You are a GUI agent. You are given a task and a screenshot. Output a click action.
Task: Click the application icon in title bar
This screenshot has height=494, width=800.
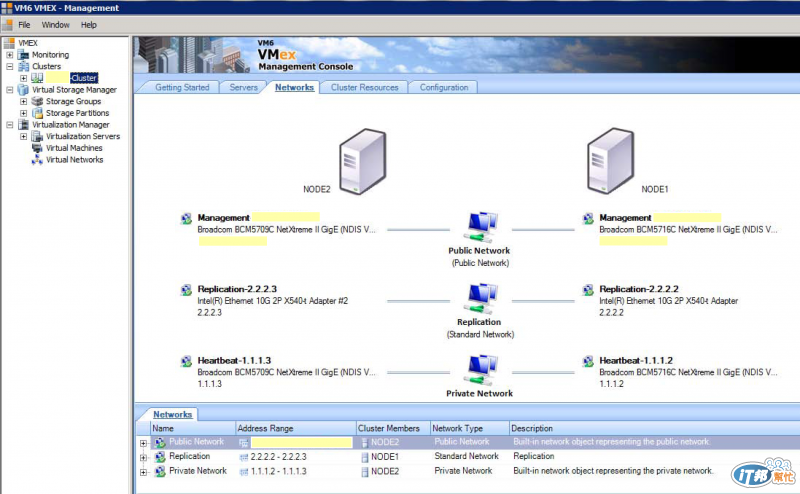point(6,8)
